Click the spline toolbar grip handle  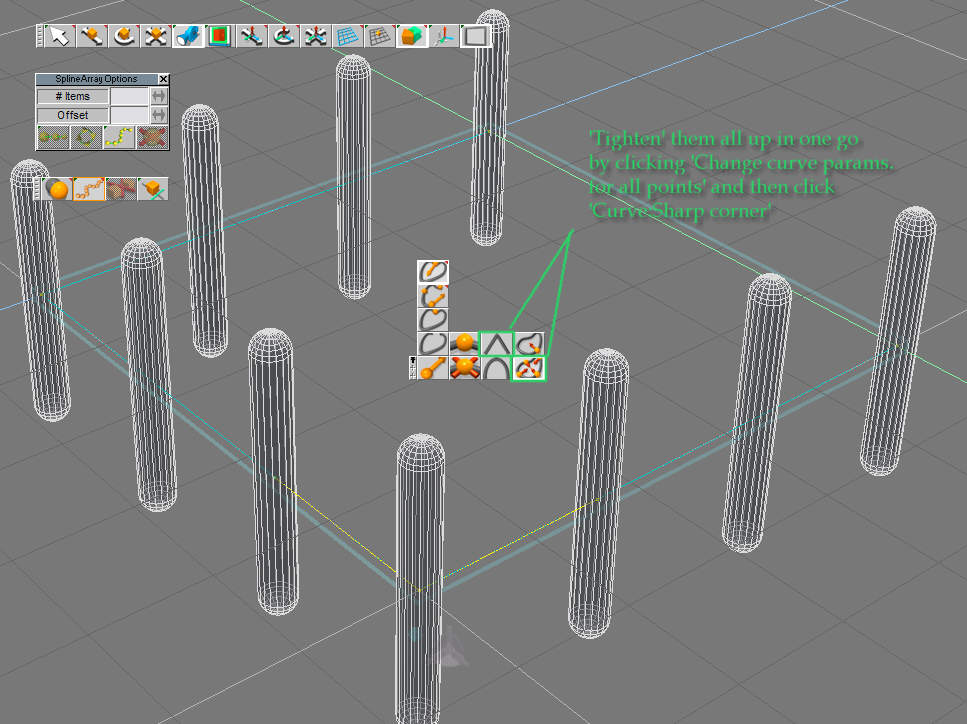coord(412,369)
